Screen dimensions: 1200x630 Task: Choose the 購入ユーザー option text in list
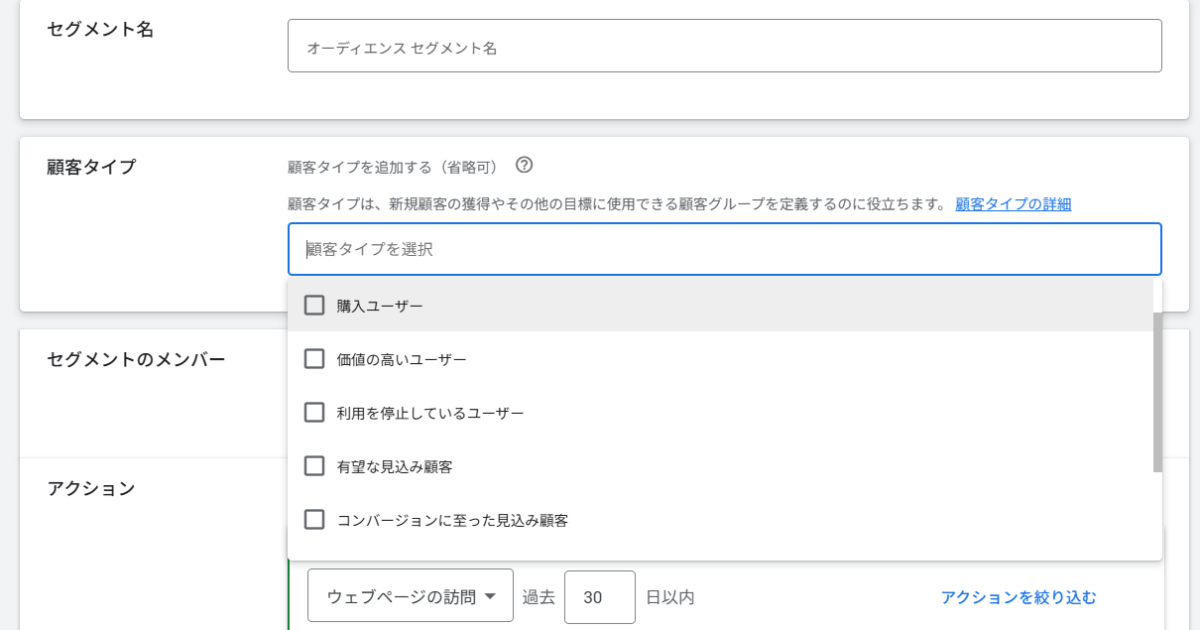pyautogui.click(x=380, y=306)
